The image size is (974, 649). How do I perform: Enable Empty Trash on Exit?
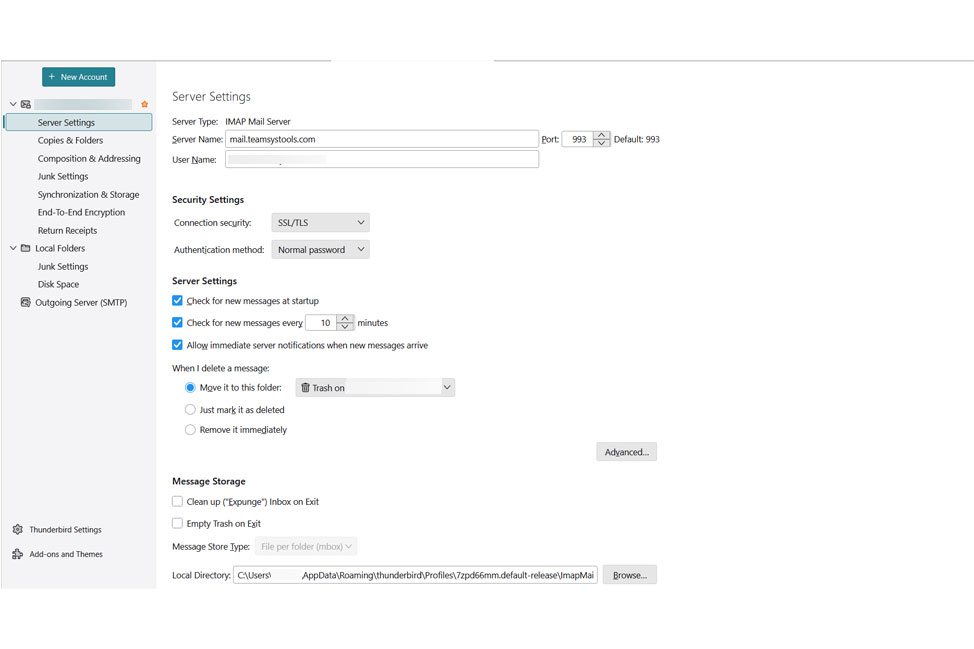coord(177,523)
